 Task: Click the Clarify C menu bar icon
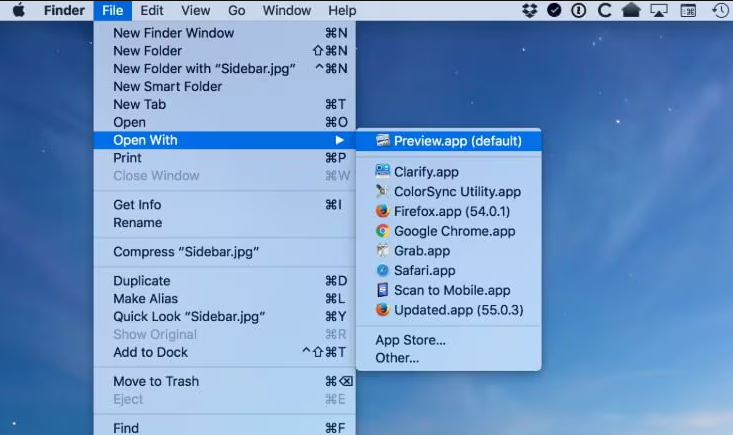click(604, 10)
